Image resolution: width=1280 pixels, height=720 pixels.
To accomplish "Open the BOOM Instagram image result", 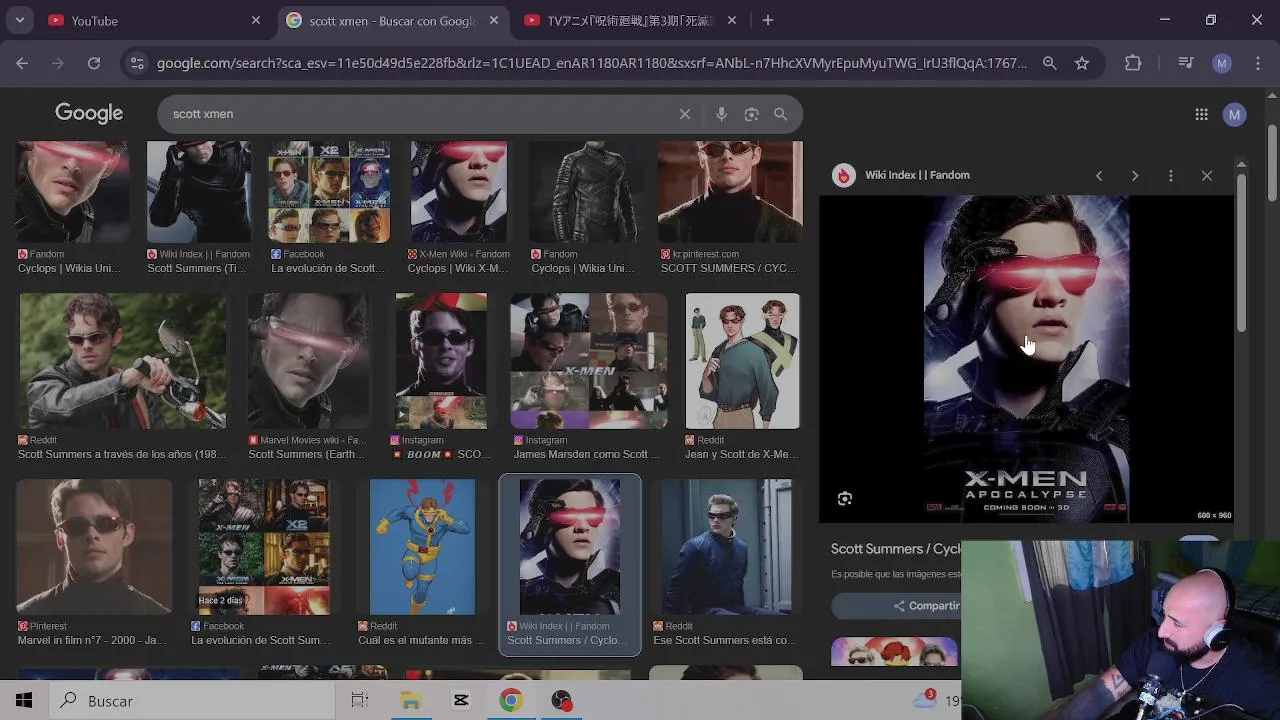I will (x=441, y=361).
